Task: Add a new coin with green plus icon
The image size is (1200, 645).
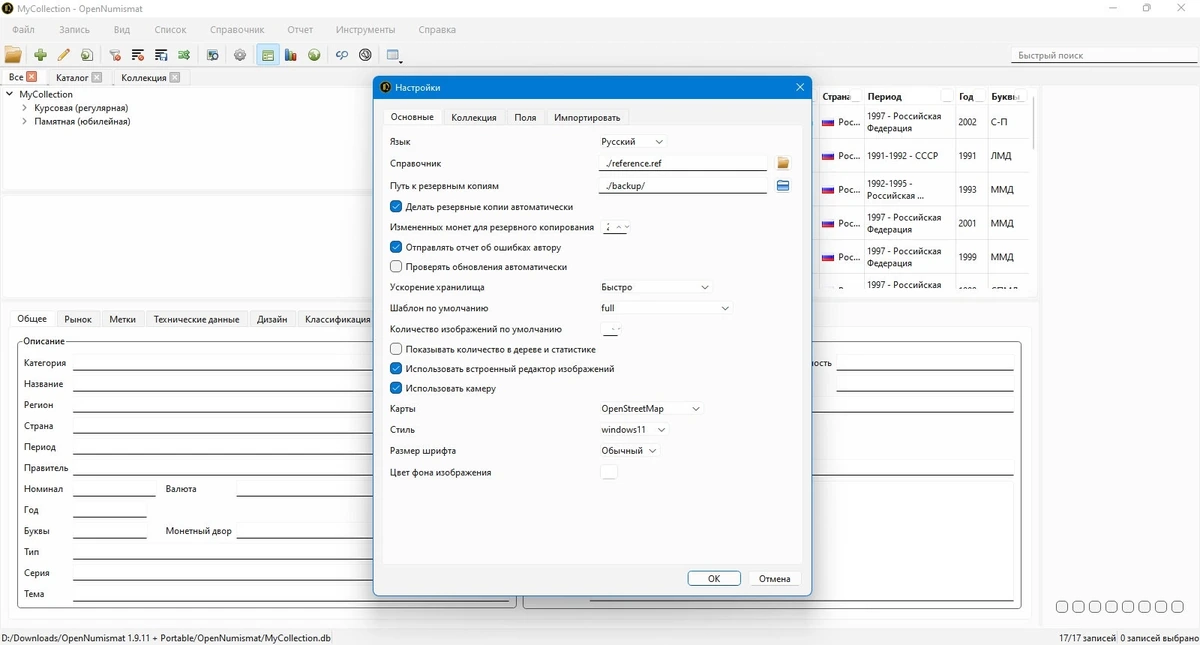Action: [x=40, y=55]
